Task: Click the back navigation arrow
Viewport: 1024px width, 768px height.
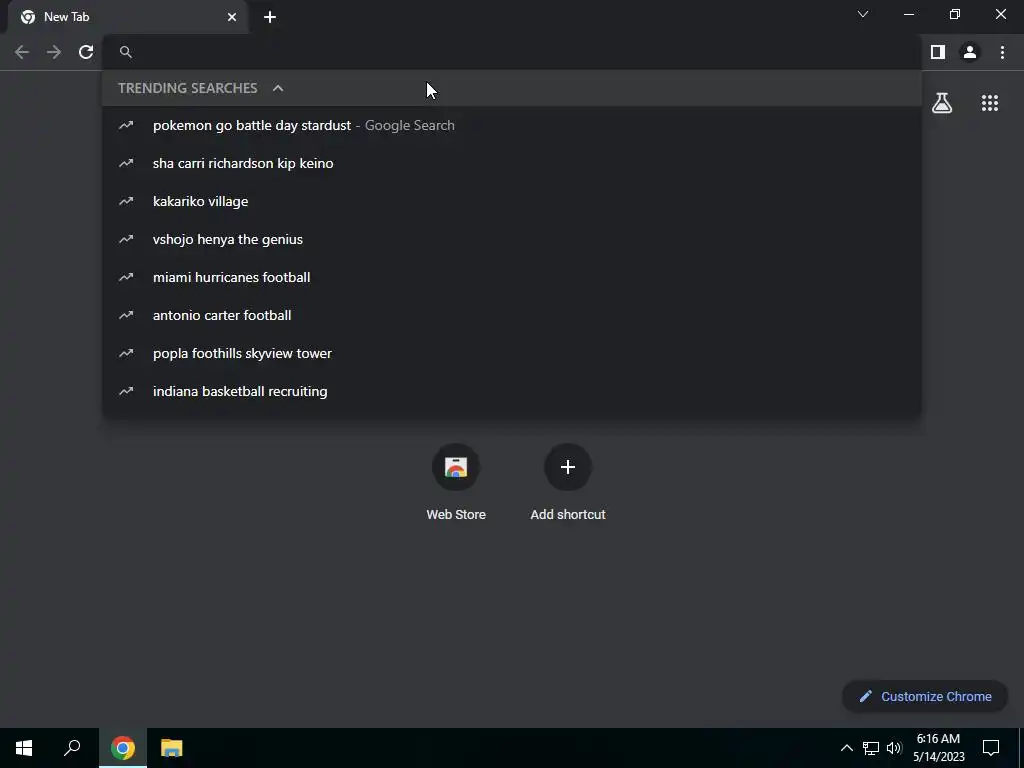Action: (x=22, y=52)
